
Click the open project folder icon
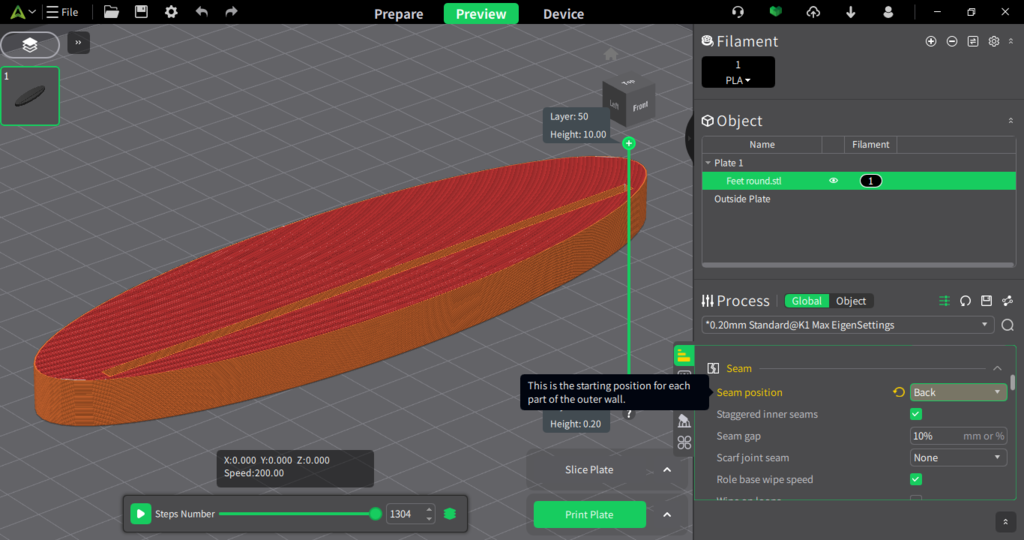pyautogui.click(x=112, y=12)
